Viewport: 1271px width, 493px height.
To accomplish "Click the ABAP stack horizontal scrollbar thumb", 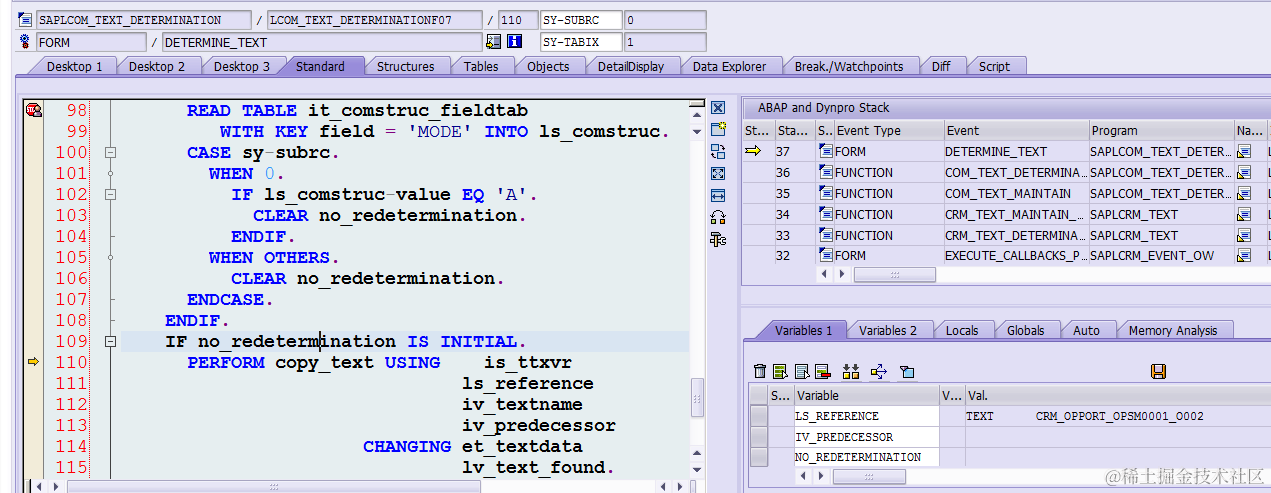I will [894, 274].
